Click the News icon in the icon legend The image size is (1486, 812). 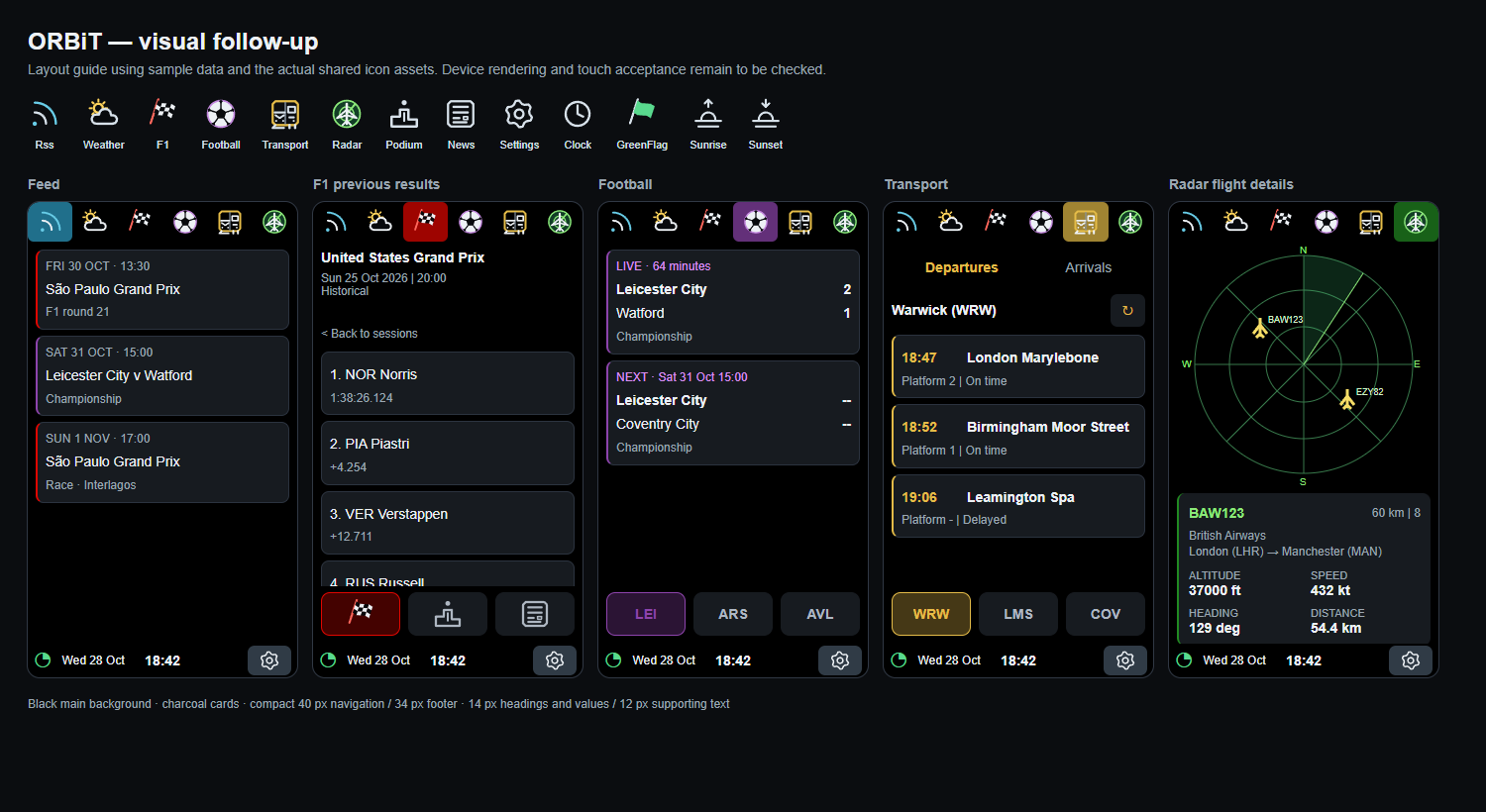(x=461, y=114)
